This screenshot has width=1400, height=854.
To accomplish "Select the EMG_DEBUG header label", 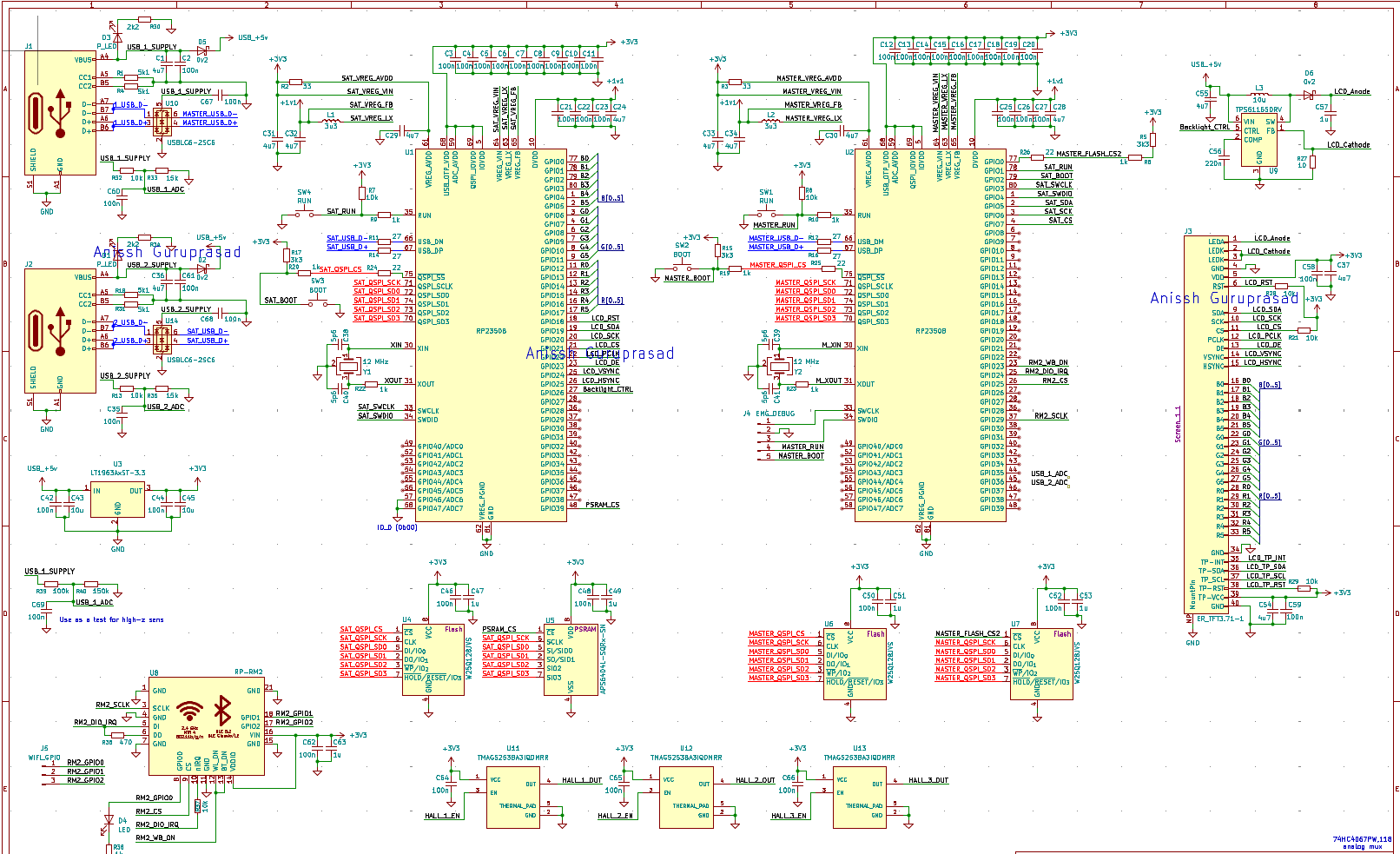I will point(775,414).
